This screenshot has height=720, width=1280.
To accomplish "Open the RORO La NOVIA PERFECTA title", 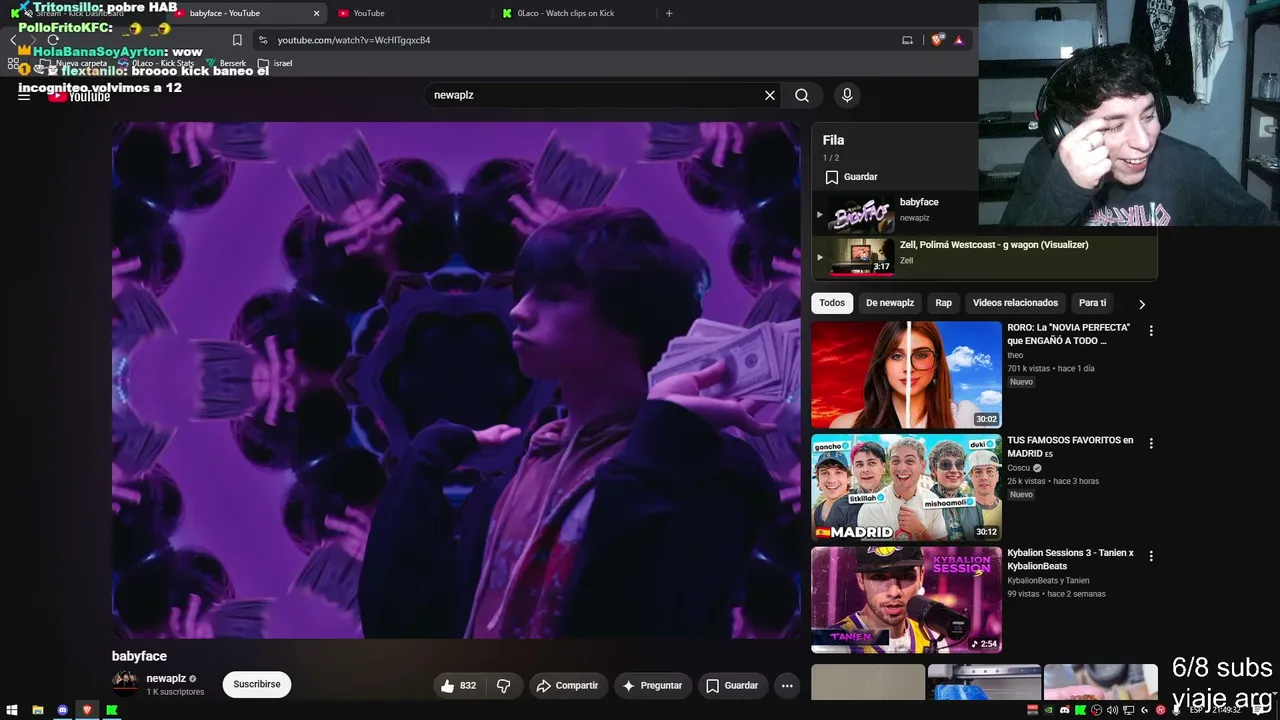I will (x=1069, y=334).
